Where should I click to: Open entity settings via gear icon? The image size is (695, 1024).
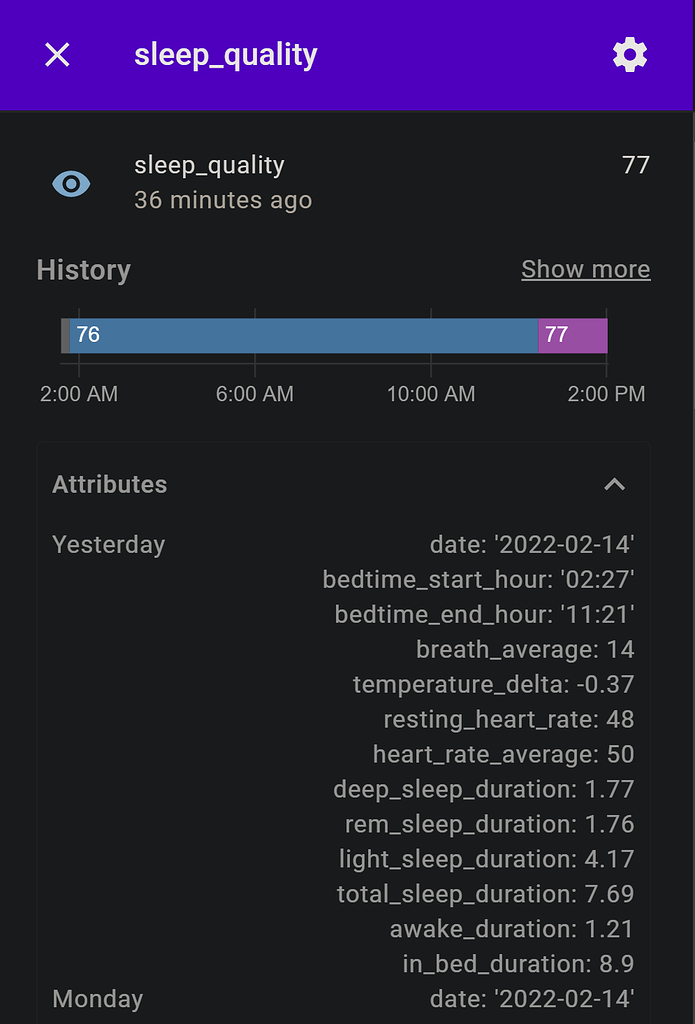click(630, 55)
